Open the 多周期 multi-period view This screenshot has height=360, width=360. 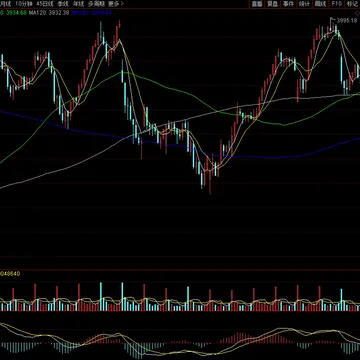click(x=96, y=4)
